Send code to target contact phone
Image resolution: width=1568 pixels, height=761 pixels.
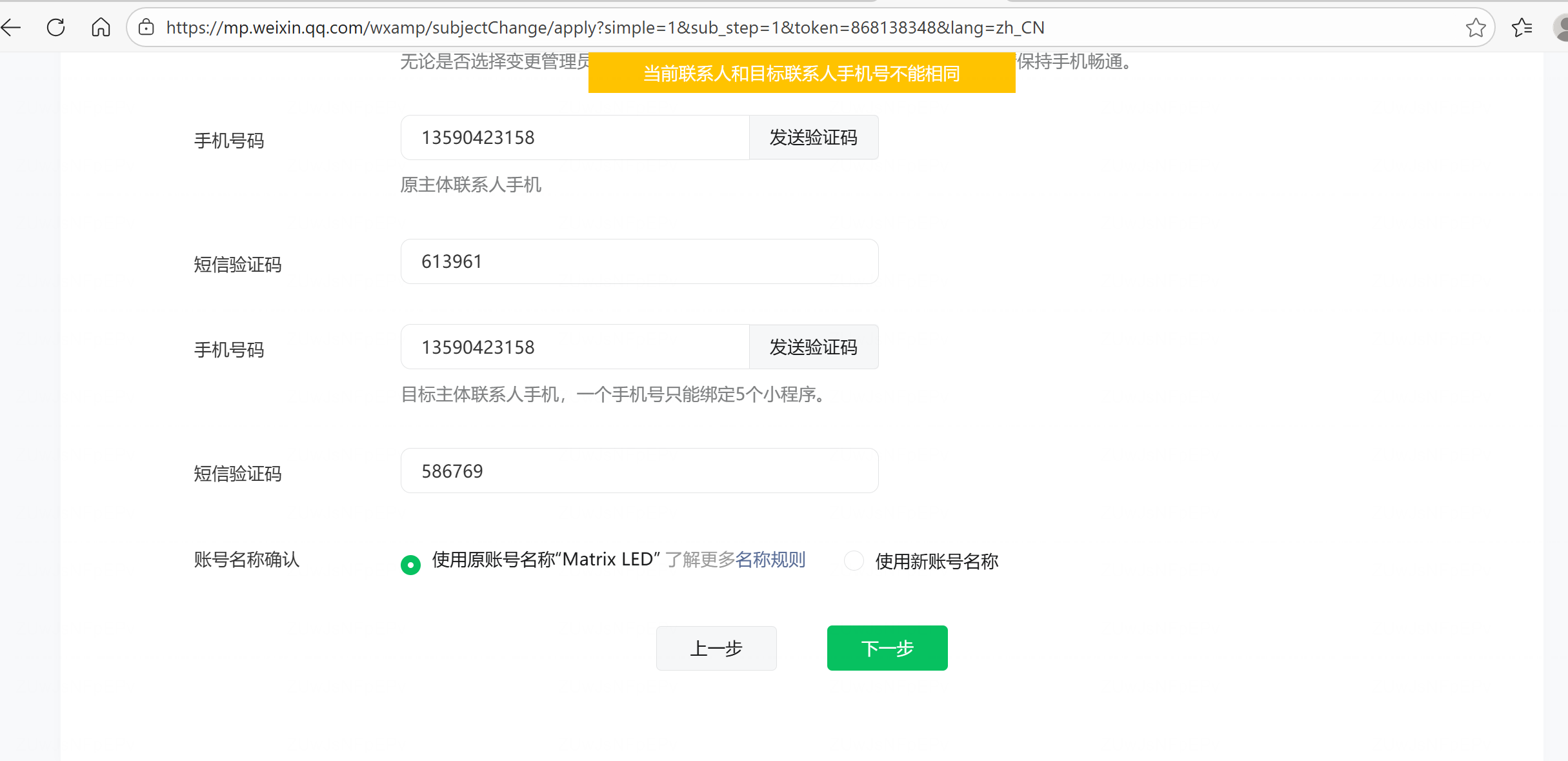click(x=813, y=347)
